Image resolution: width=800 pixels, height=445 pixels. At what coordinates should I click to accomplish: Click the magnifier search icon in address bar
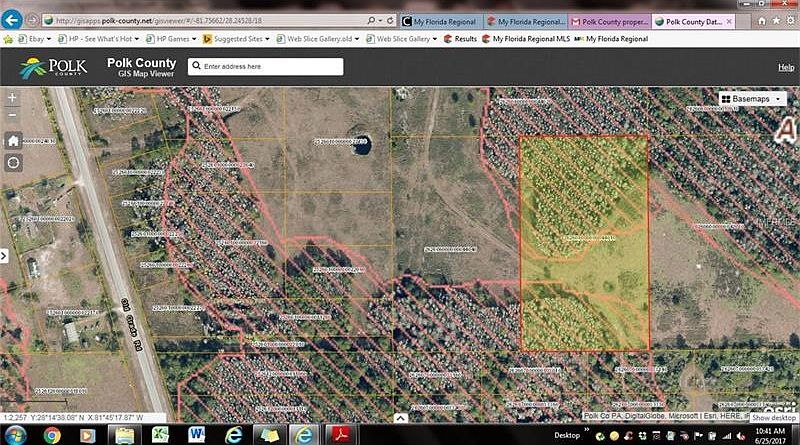371,20
